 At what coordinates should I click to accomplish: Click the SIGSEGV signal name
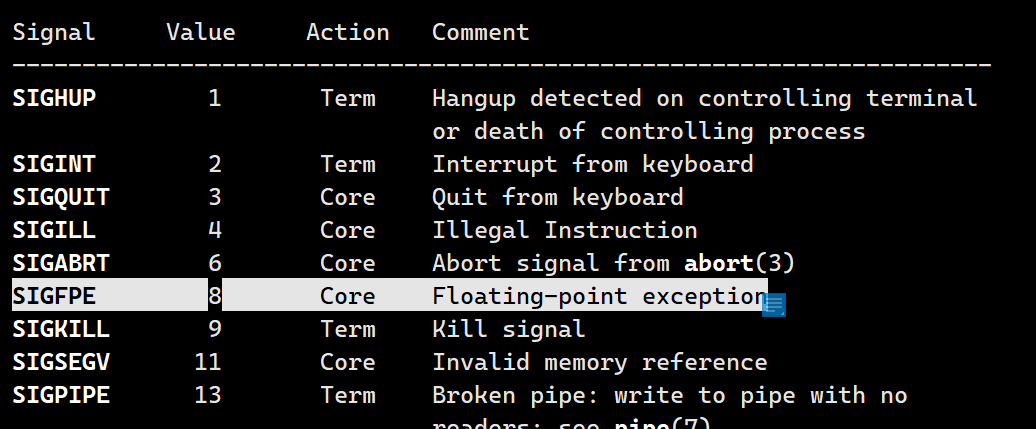pyautogui.click(x=61, y=362)
